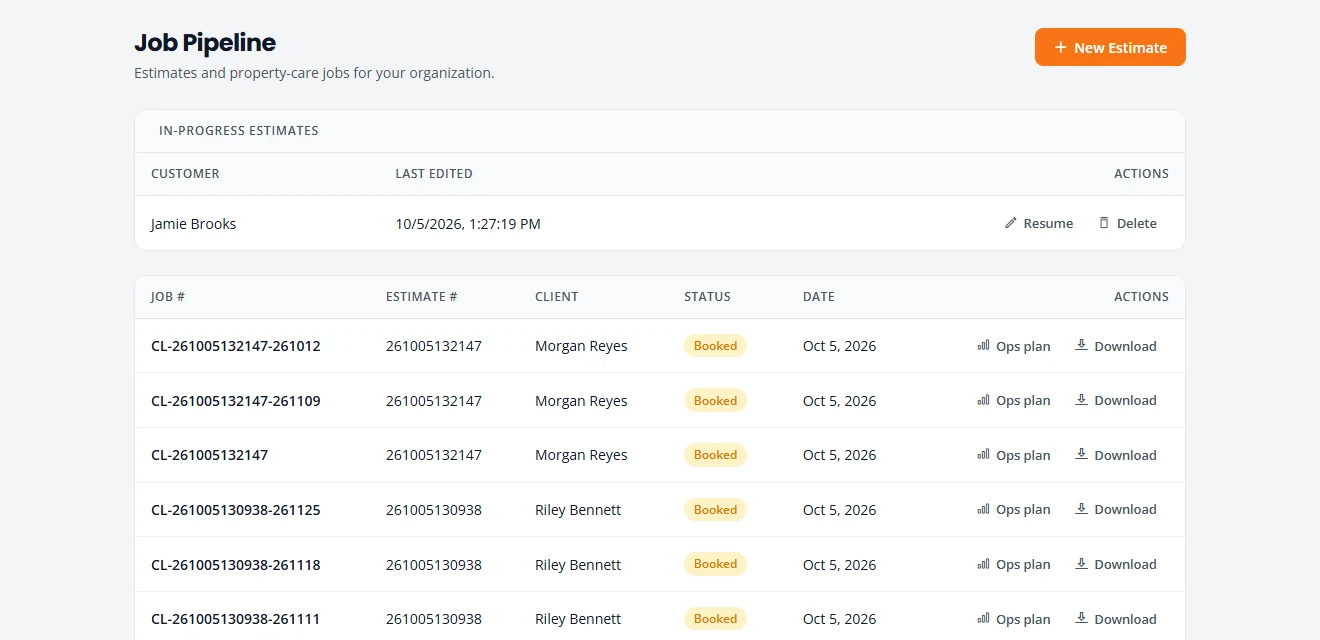This screenshot has width=1320, height=640.
Task: Click chart icon for job CL-261005132147-261012
Action: [x=984, y=346]
